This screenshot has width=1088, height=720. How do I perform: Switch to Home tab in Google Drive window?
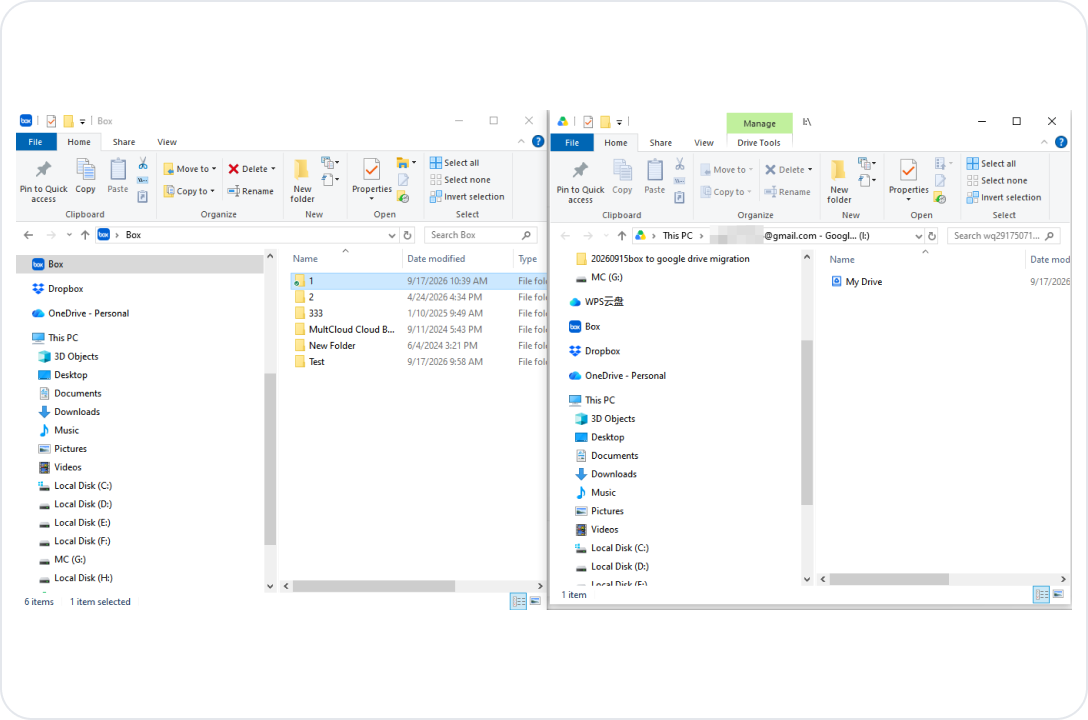[x=615, y=143]
